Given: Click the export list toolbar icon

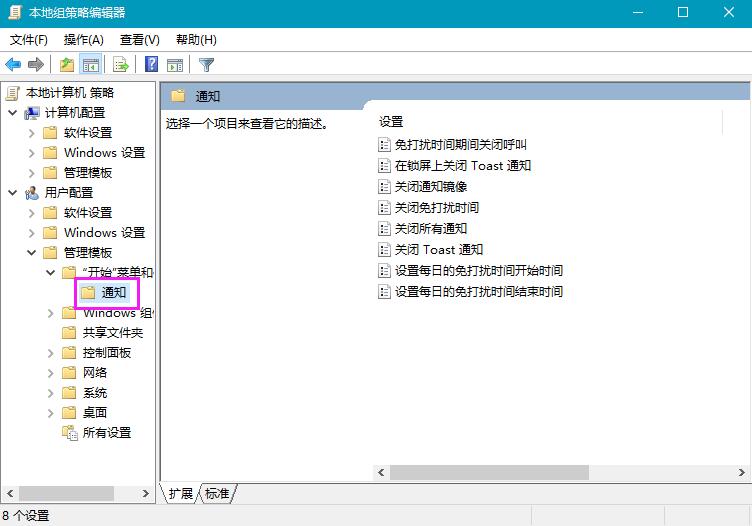Looking at the screenshot, I should (x=121, y=64).
